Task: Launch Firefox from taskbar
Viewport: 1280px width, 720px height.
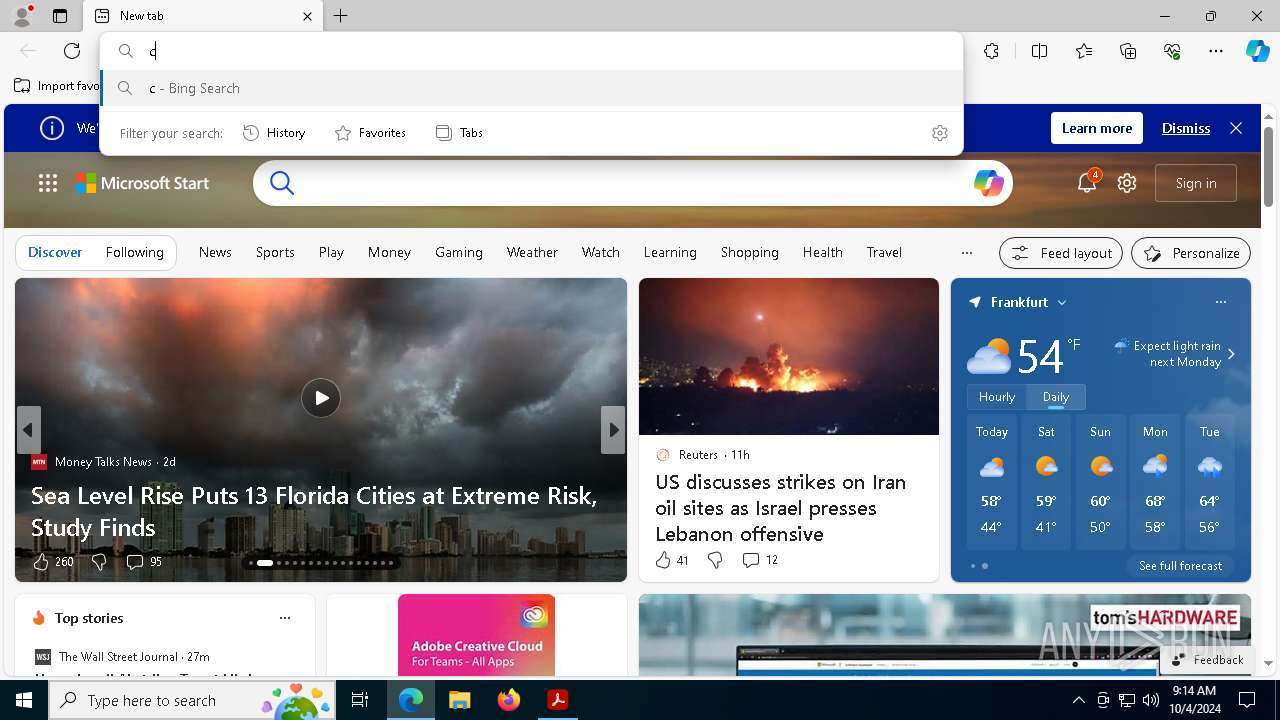Action: coord(509,700)
